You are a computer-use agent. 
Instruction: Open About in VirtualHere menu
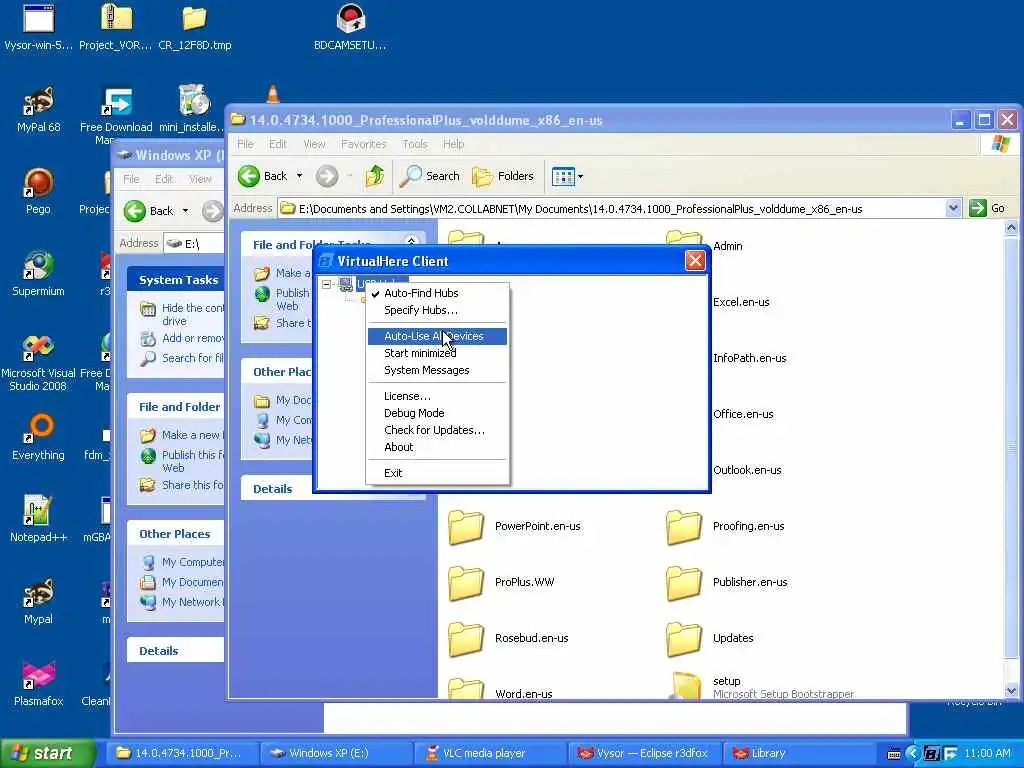pos(437,447)
